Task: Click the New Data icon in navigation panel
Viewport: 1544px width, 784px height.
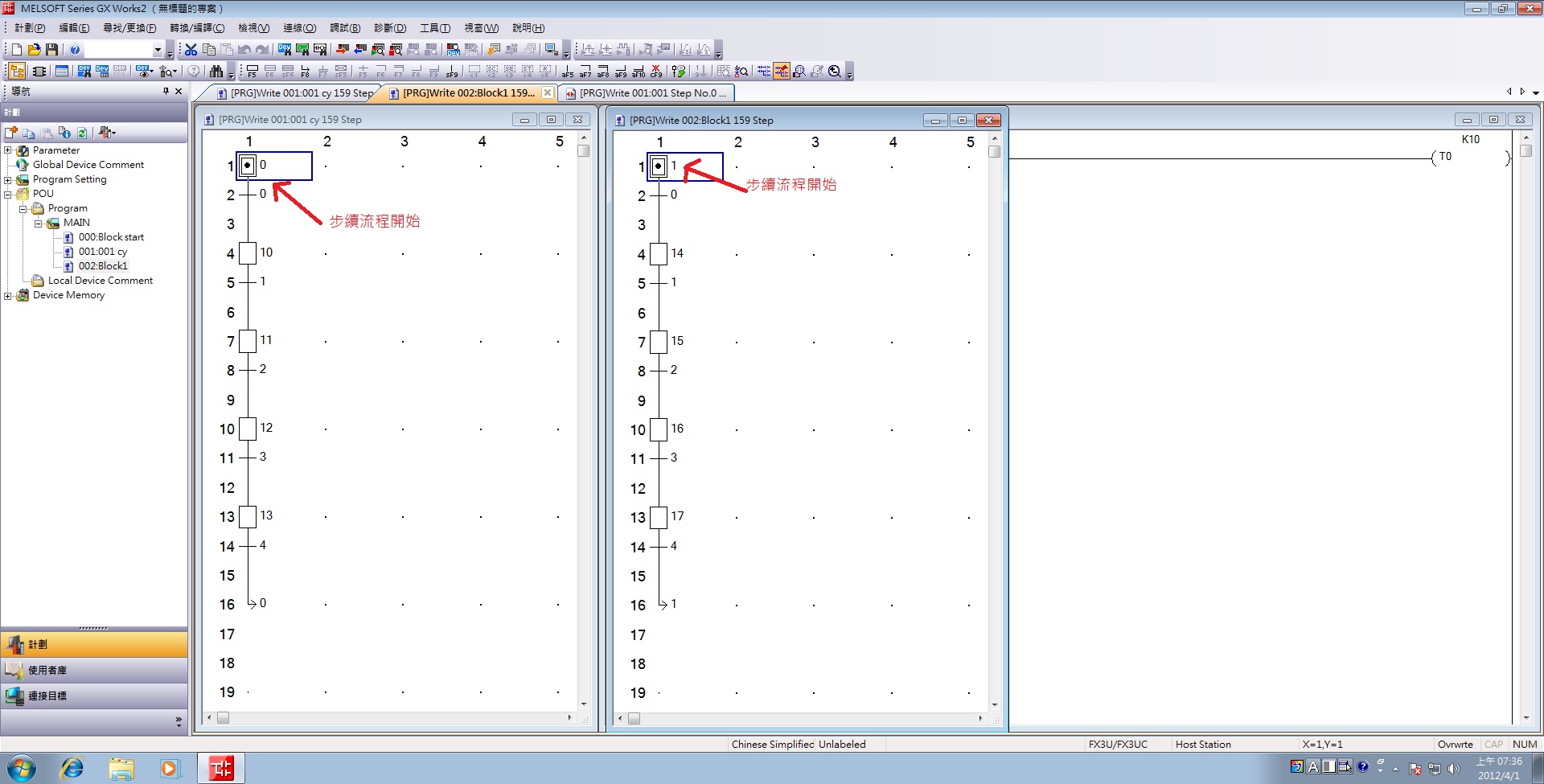Action: [x=11, y=133]
